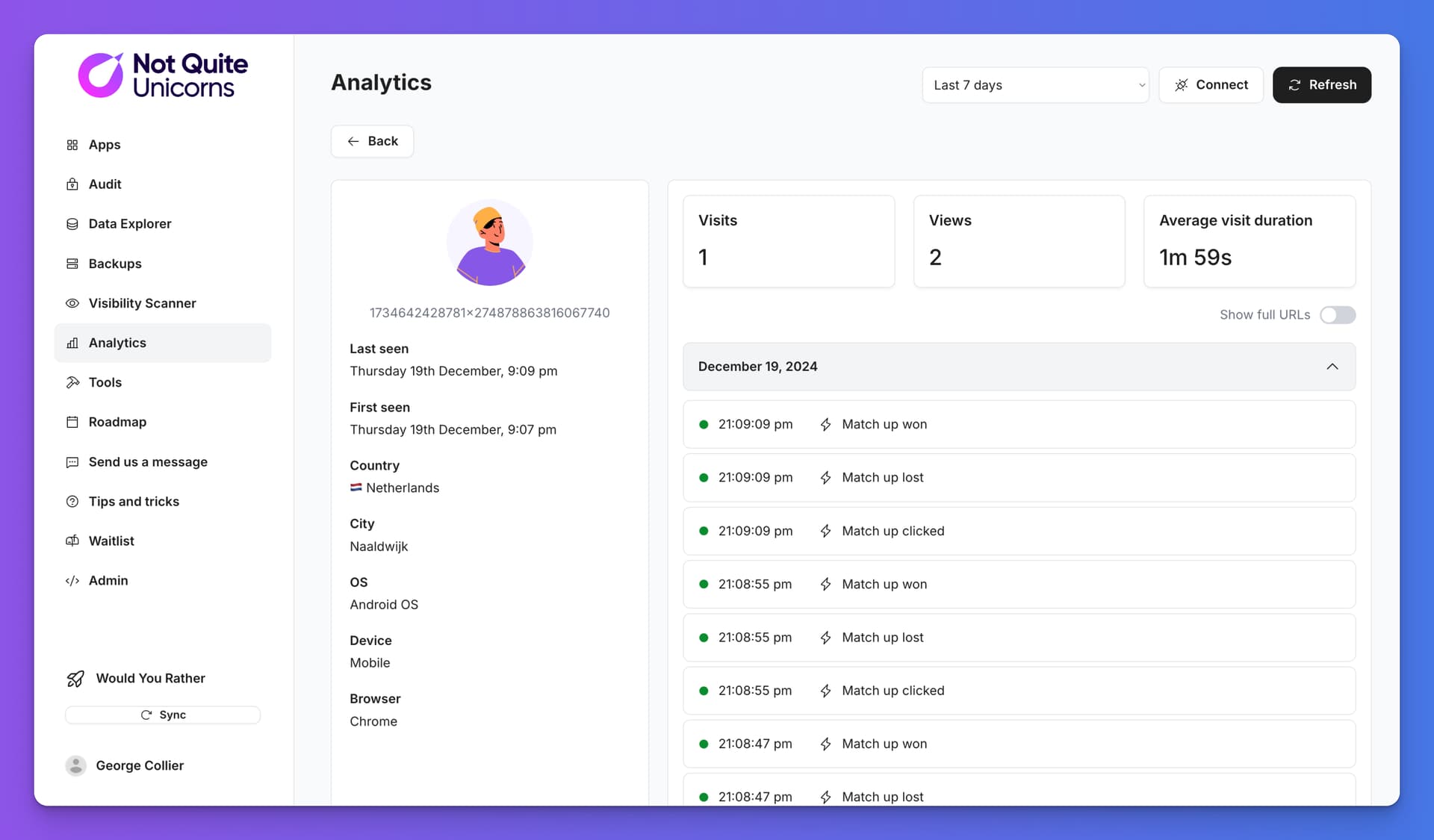Viewport: 1434px width, 840px height.
Task: Click the Average visit duration card
Action: click(1250, 241)
